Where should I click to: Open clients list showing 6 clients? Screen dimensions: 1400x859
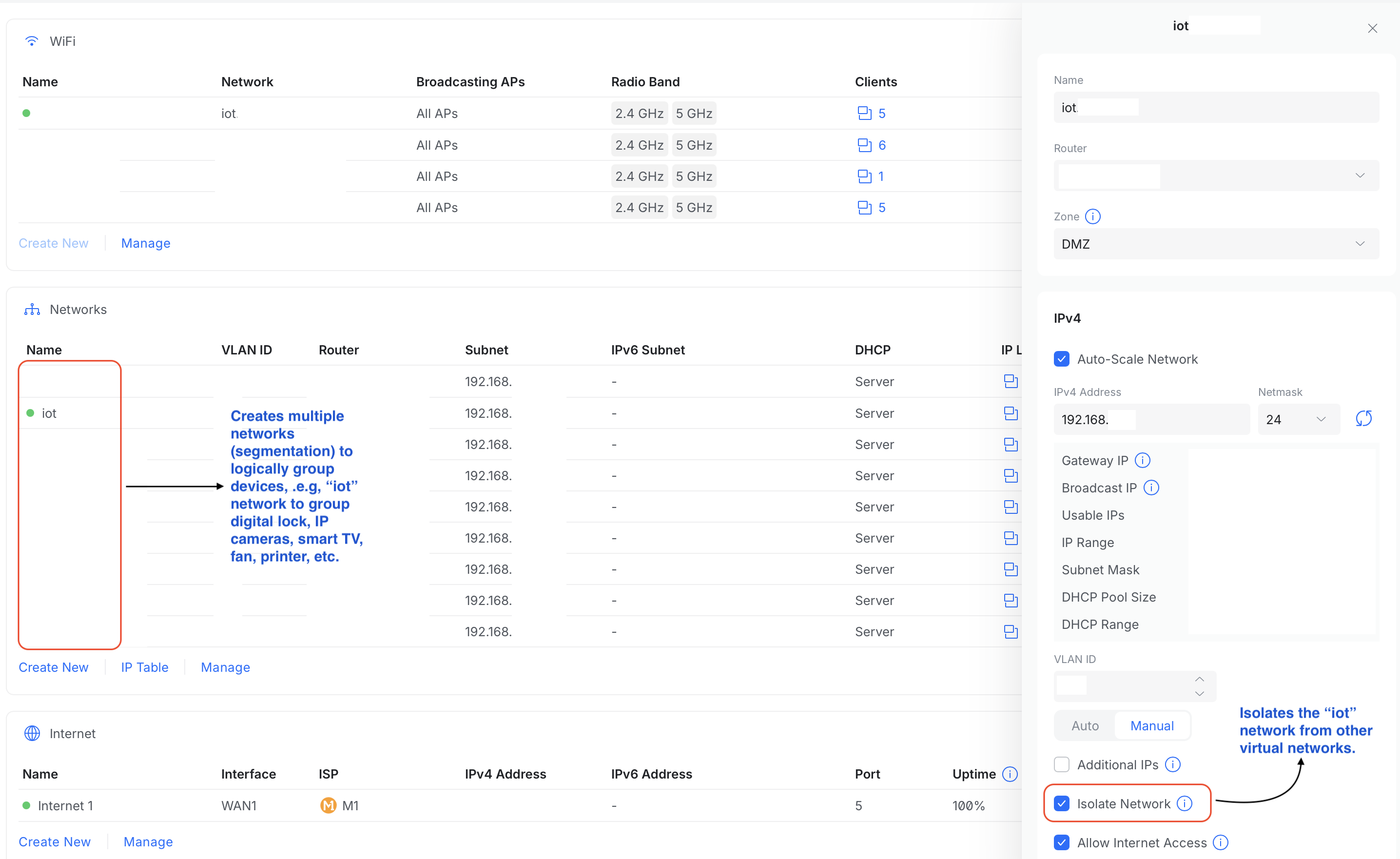[x=871, y=144]
